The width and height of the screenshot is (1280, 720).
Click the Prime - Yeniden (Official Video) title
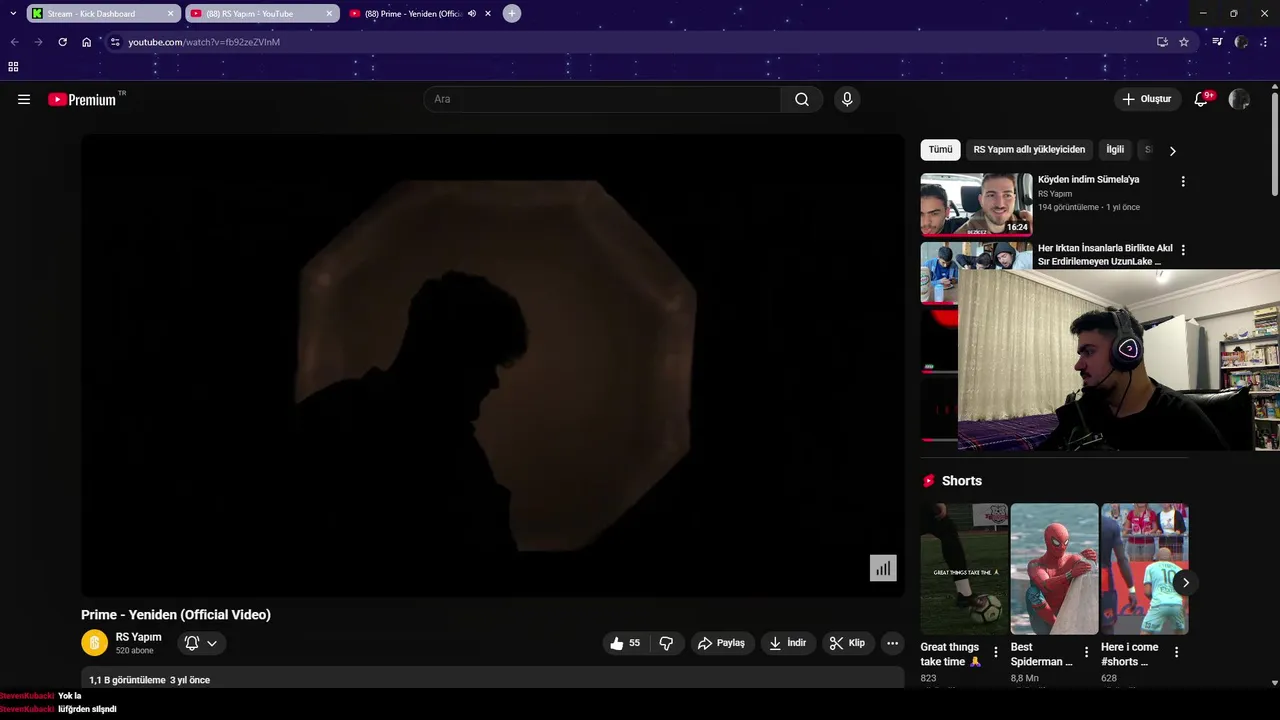(176, 615)
